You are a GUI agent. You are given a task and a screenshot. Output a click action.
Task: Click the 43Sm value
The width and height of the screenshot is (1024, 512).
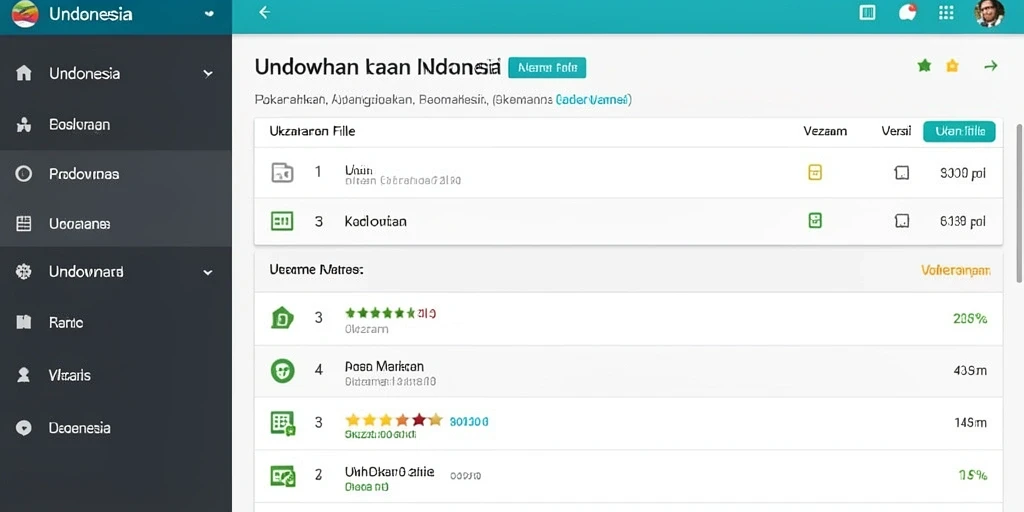[x=970, y=370]
